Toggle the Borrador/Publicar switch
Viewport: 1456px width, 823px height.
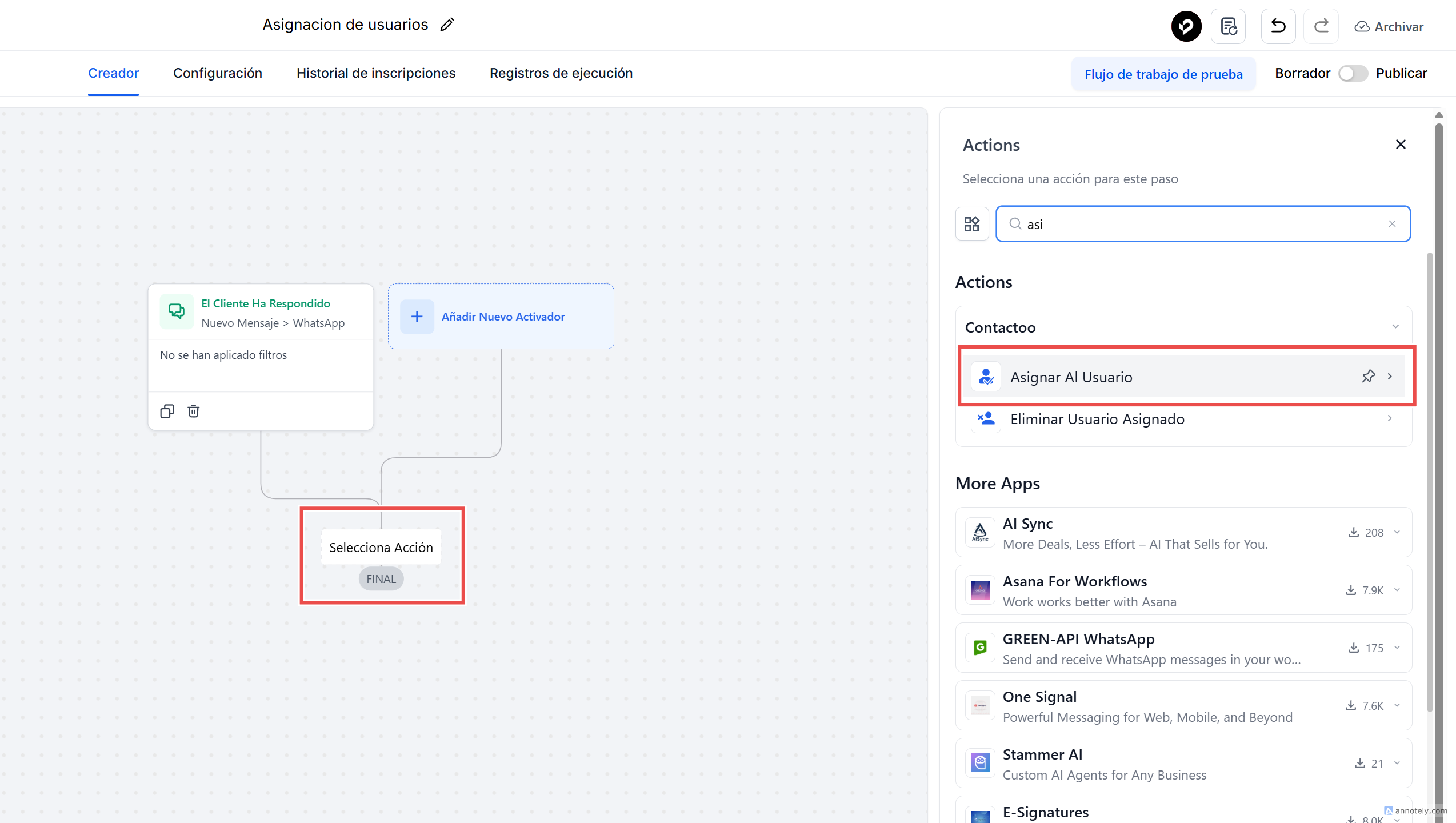(1353, 73)
